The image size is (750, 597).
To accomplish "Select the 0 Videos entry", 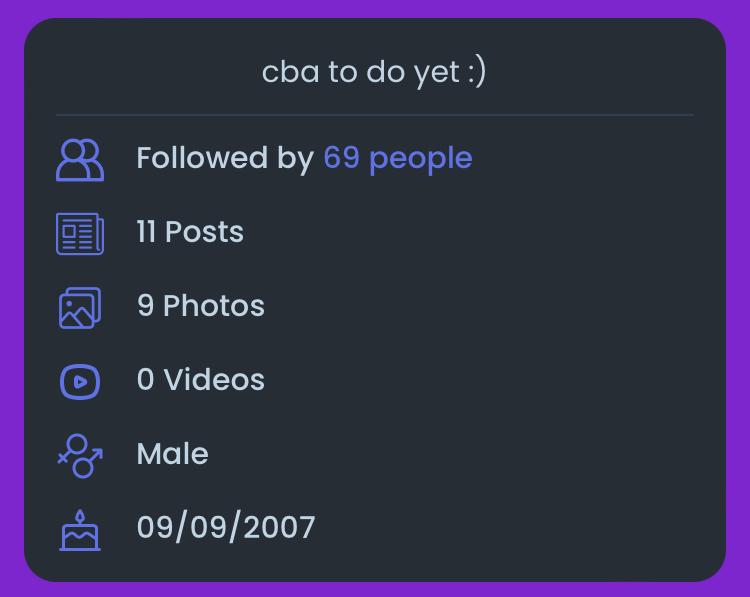I will pyautogui.click(x=200, y=380).
